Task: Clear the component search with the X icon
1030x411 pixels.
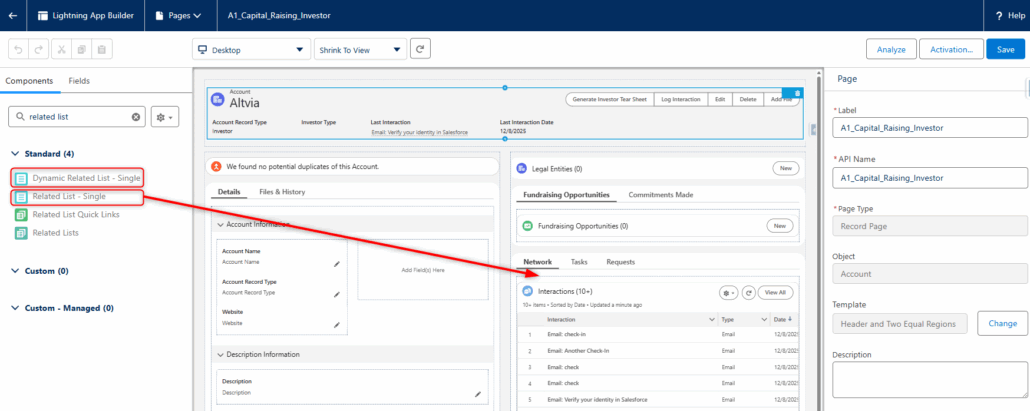Action: pyautogui.click(x=137, y=117)
